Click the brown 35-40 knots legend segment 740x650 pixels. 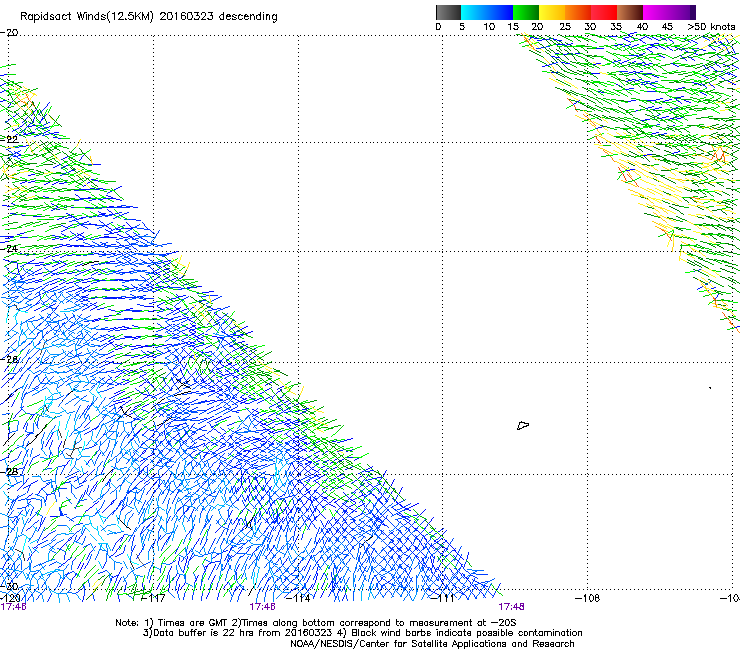[x=630, y=12]
